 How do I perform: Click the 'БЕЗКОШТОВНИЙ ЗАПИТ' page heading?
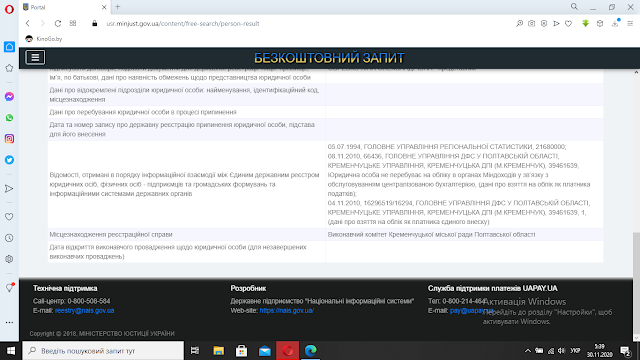click(329, 58)
